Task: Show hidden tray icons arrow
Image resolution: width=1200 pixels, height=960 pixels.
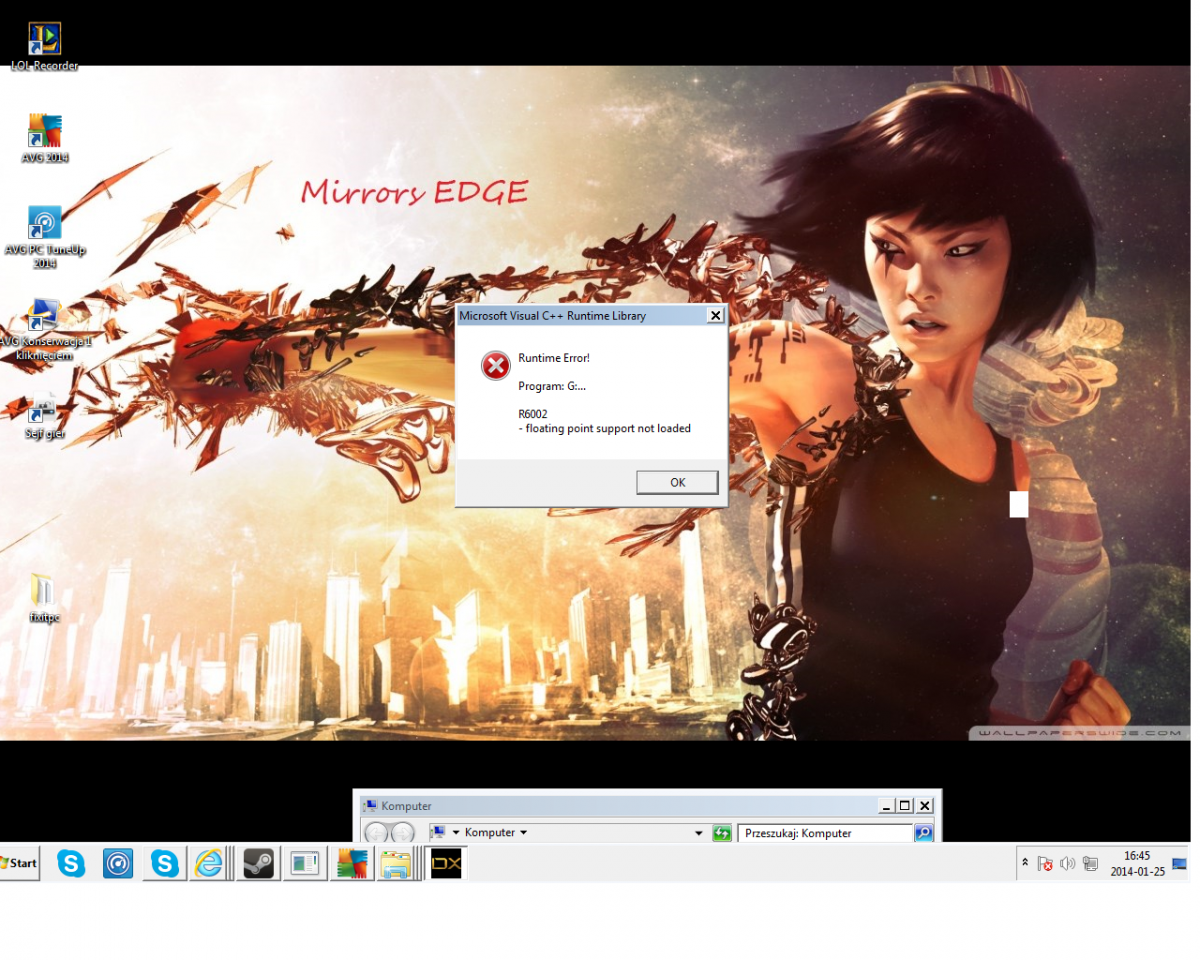Action: point(1025,863)
